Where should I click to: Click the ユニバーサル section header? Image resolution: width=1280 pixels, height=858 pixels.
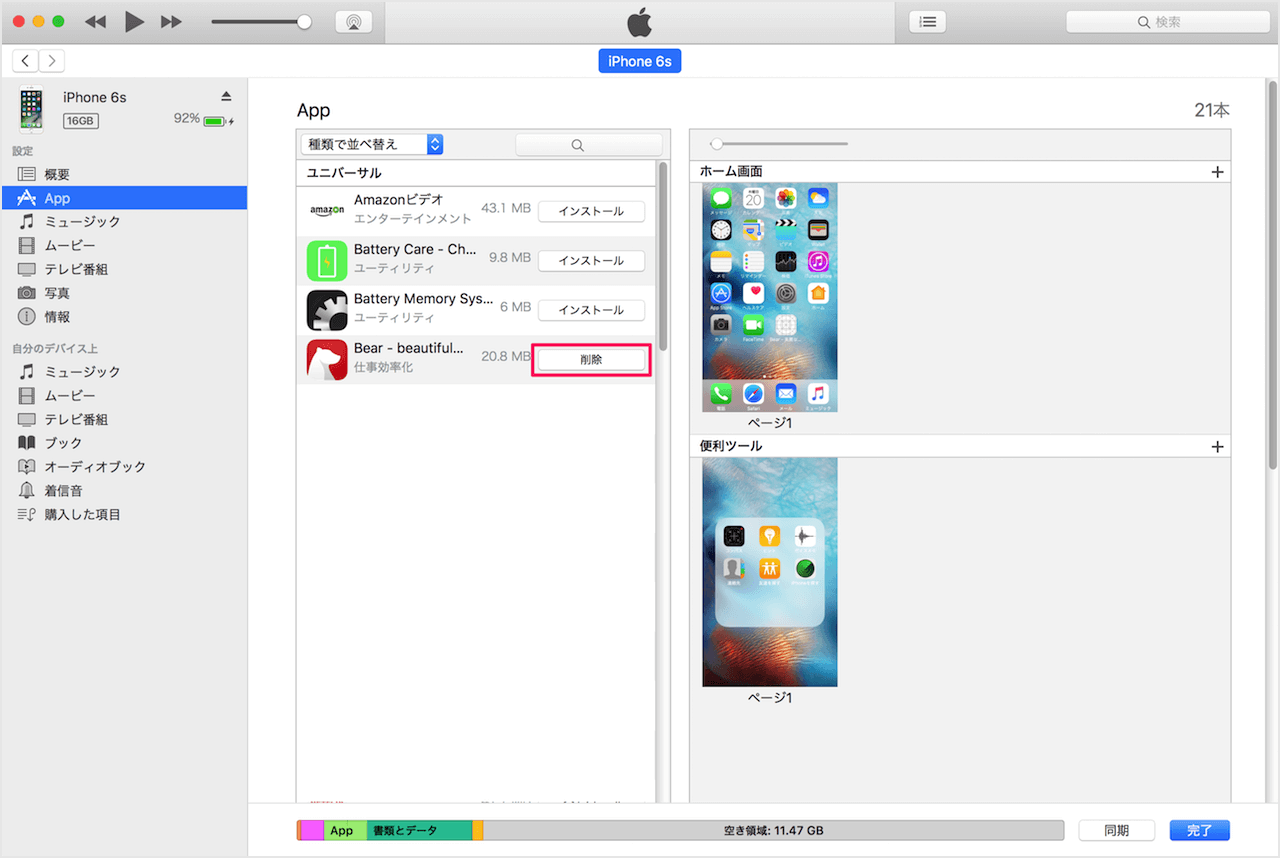pyautogui.click(x=476, y=173)
